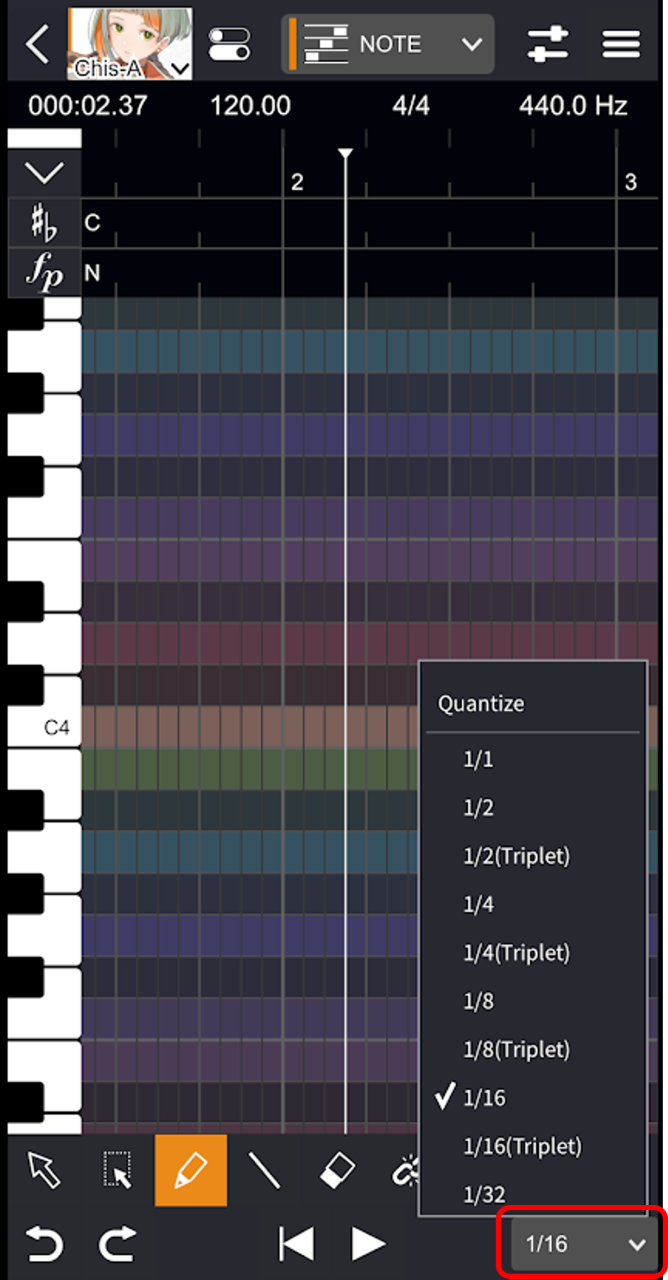Open the hamburger menu
This screenshot has height=1280, width=668.
(622, 44)
